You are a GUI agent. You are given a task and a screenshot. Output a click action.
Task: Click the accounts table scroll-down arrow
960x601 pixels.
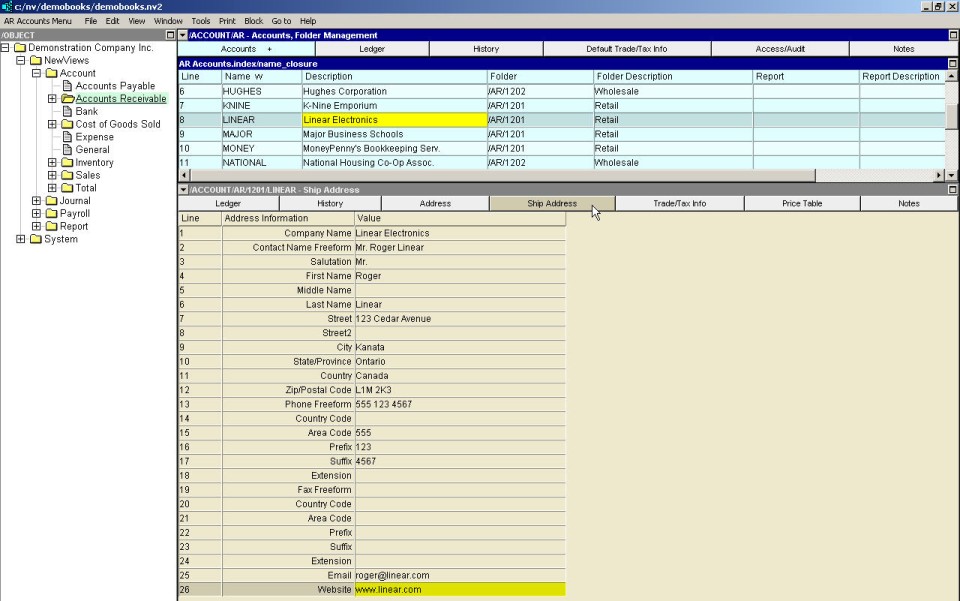click(x=951, y=175)
